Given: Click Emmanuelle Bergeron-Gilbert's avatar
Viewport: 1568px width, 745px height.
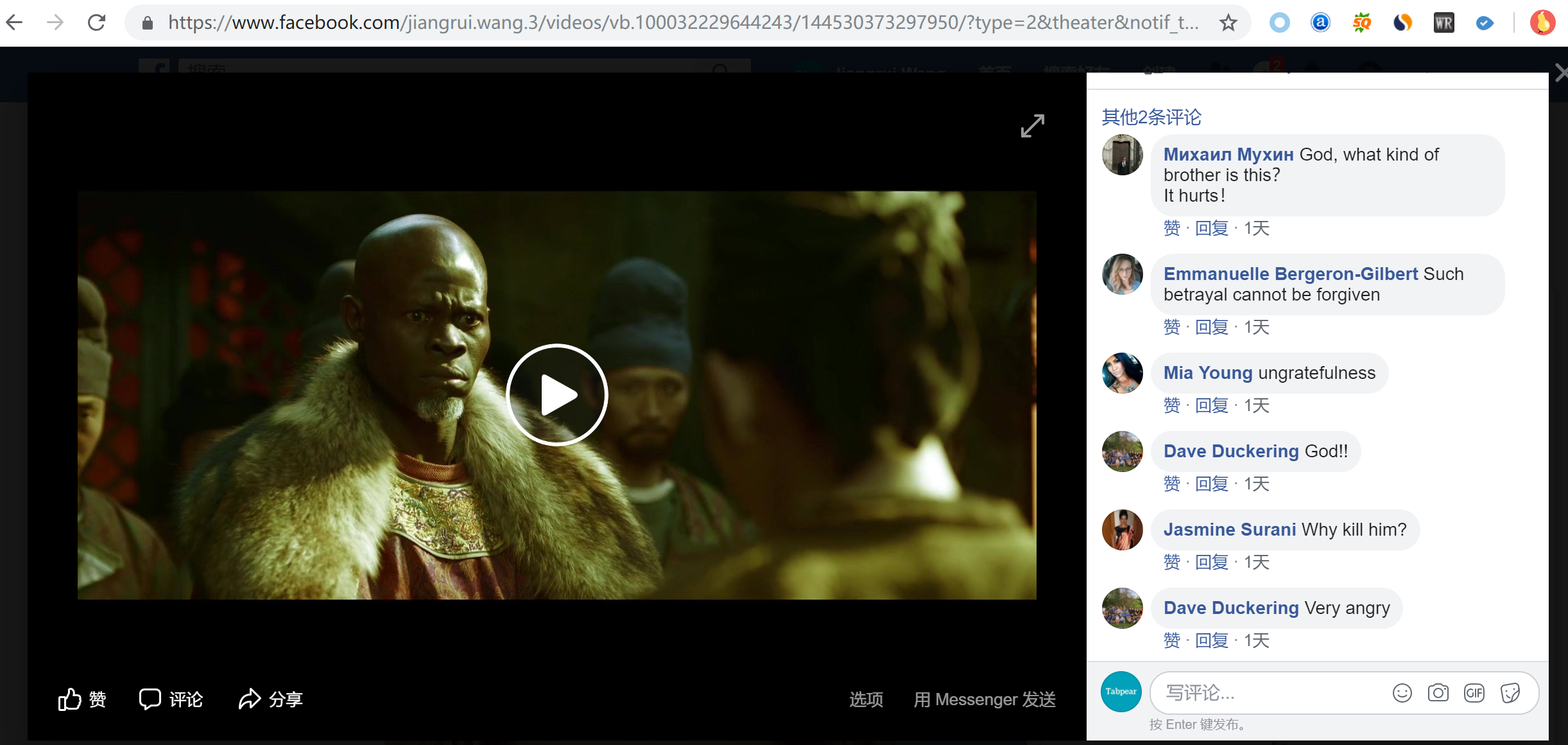Looking at the screenshot, I should pyautogui.click(x=1123, y=274).
